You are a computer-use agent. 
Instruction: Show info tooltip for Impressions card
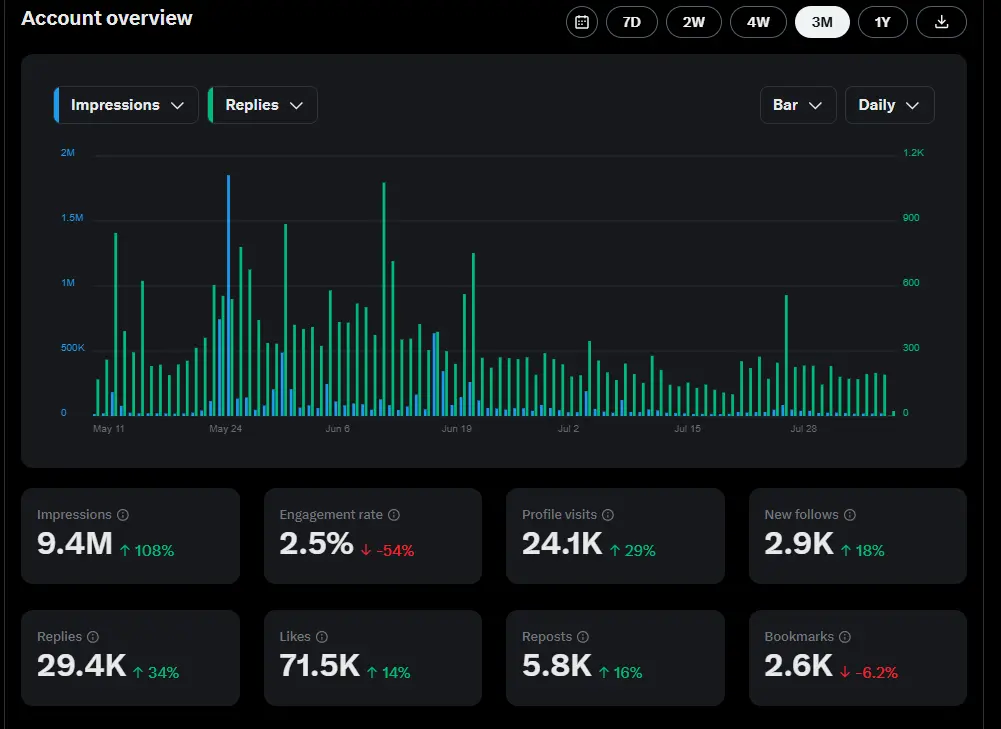[123, 515]
